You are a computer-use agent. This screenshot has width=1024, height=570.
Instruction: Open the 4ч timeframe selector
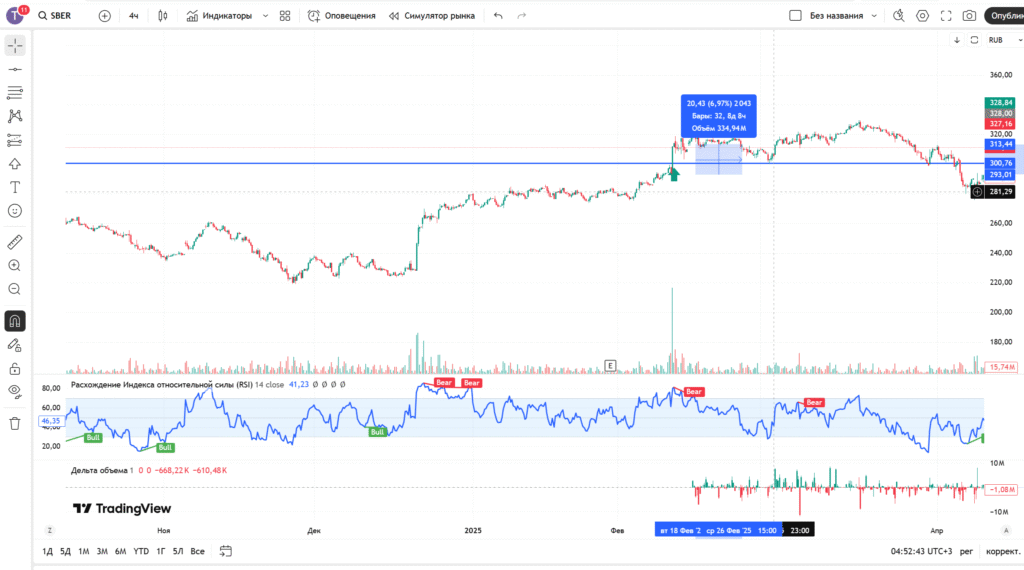click(134, 16)
